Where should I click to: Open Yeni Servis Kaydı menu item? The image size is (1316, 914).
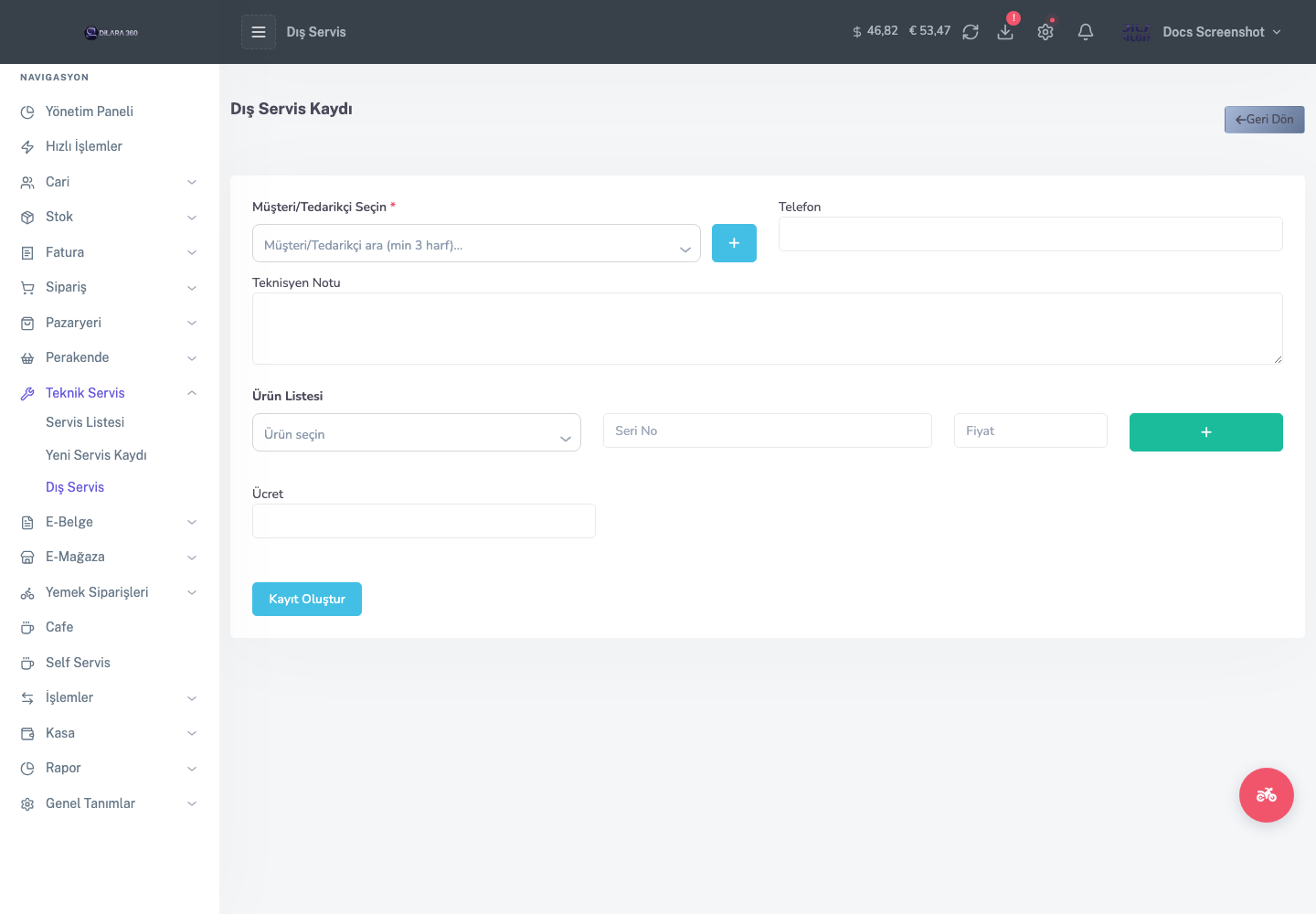(96, 455)
